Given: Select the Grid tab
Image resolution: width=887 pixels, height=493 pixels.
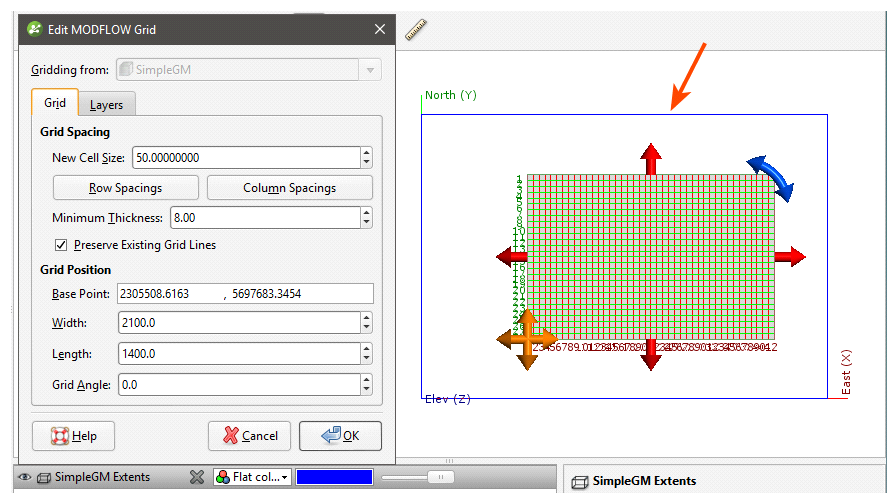Looking at the screenshot, I should (55, 104).
